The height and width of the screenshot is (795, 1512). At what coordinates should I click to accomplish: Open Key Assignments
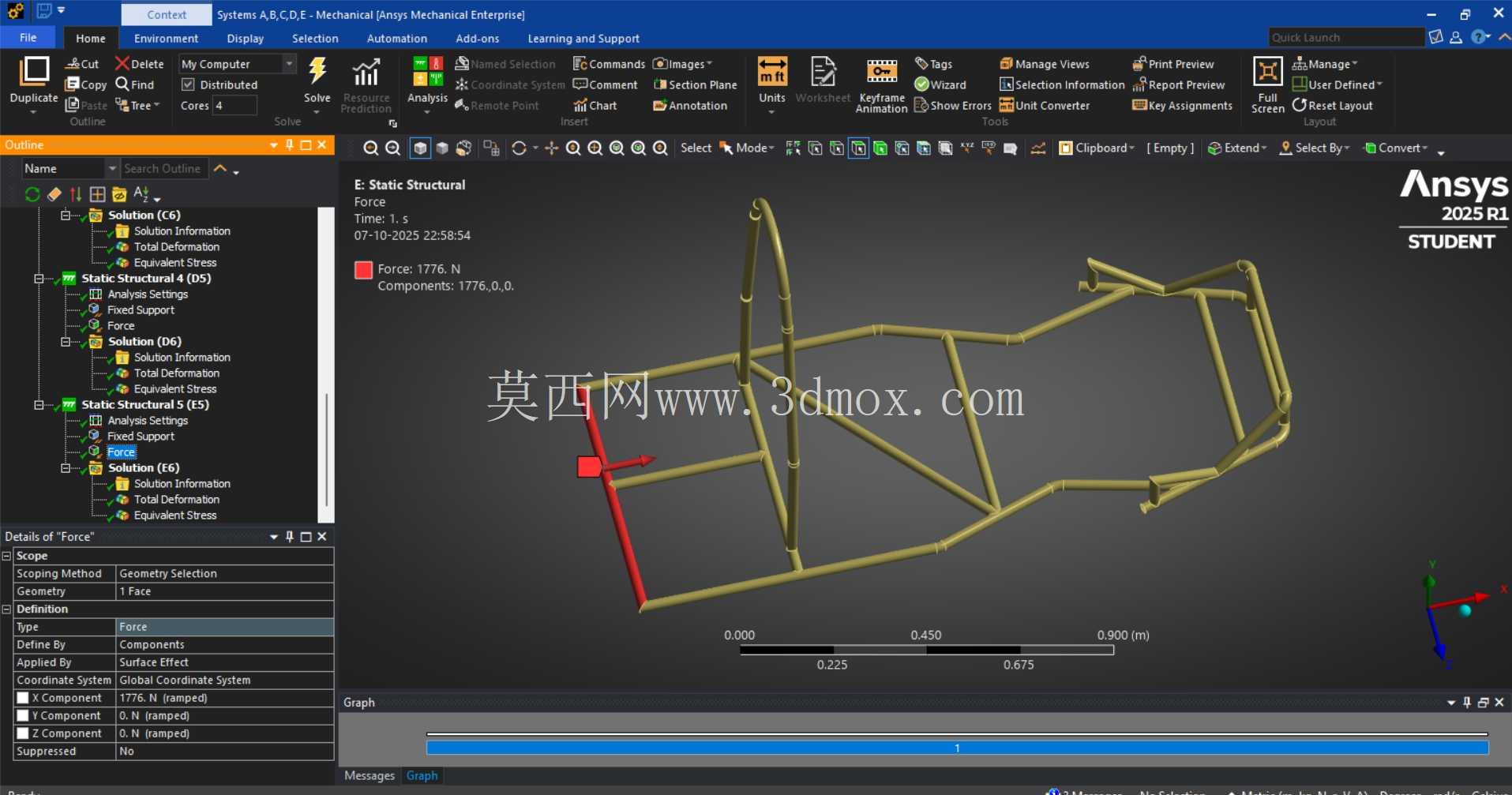[1182, 105]
